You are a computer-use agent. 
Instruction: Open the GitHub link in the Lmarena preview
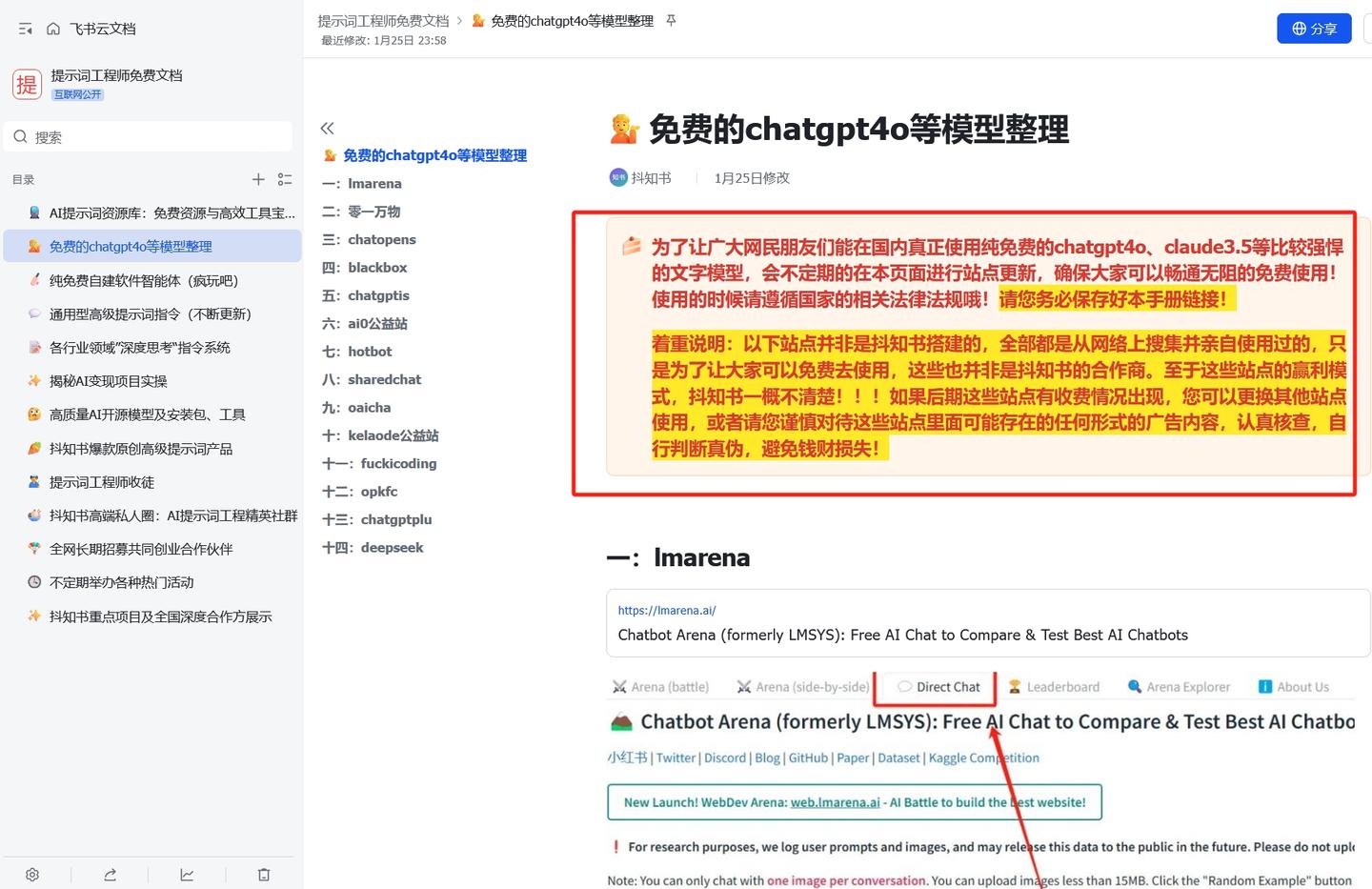807,758
